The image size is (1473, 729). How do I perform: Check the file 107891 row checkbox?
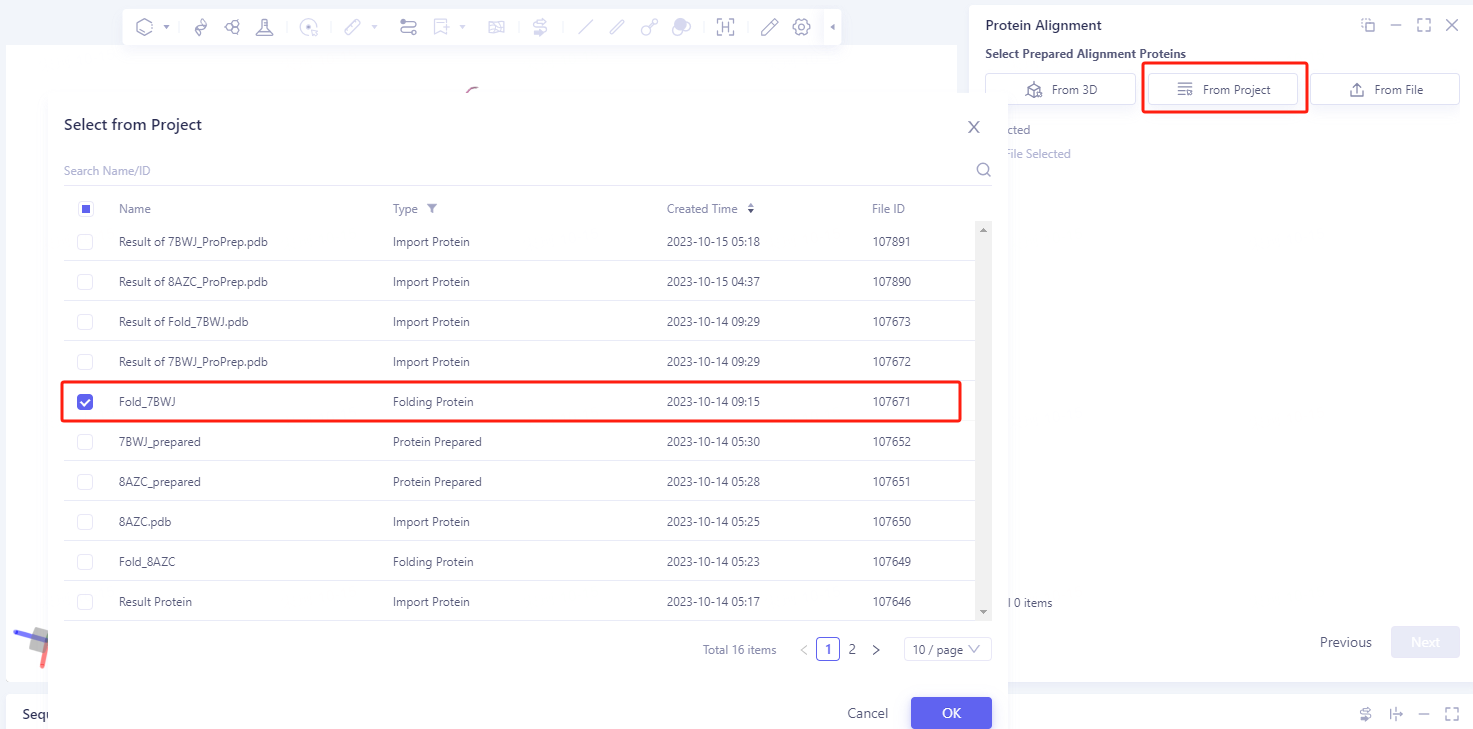tap(85, 242)
